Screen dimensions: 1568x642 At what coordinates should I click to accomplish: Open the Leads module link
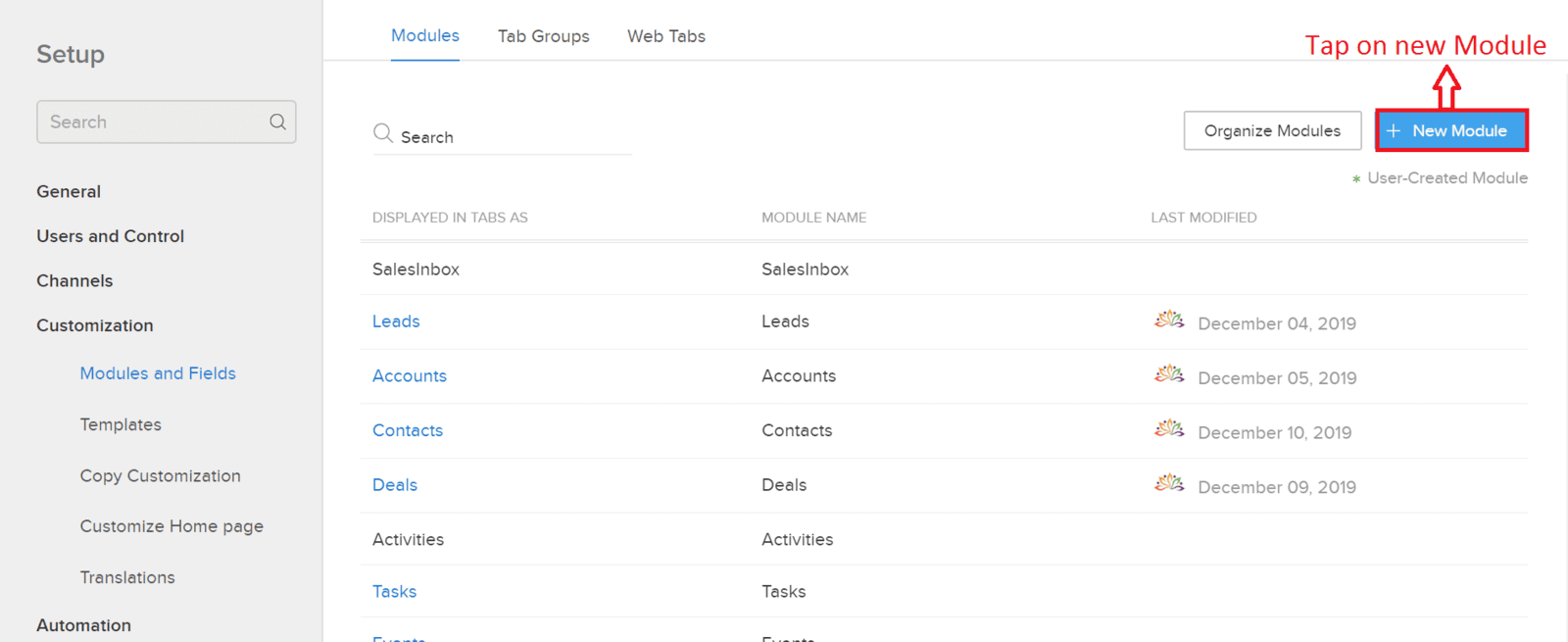[x=396, y=321]
